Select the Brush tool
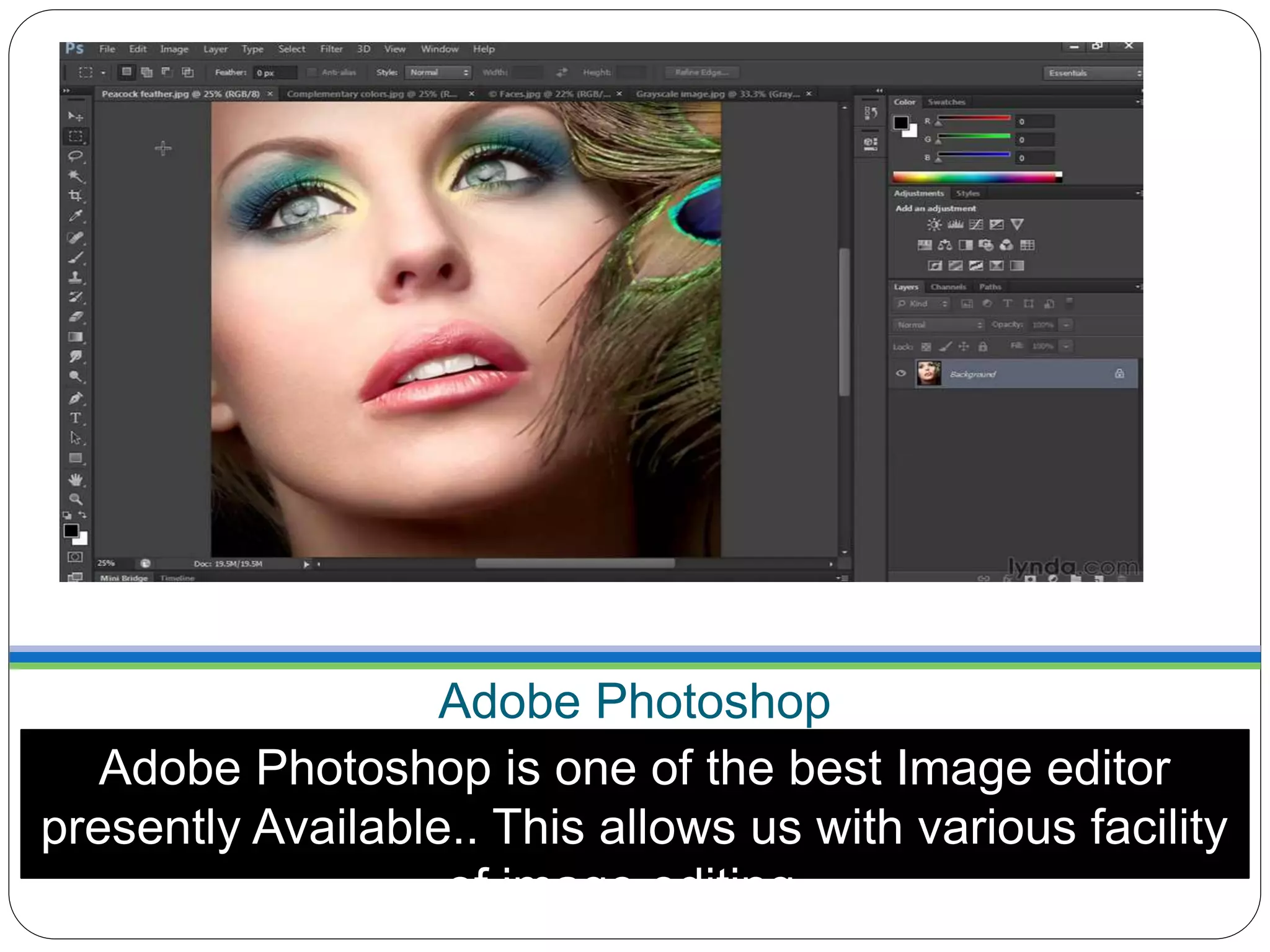Image resolution: width=1270 pixels, height=952 pixels. coord(76,257)
